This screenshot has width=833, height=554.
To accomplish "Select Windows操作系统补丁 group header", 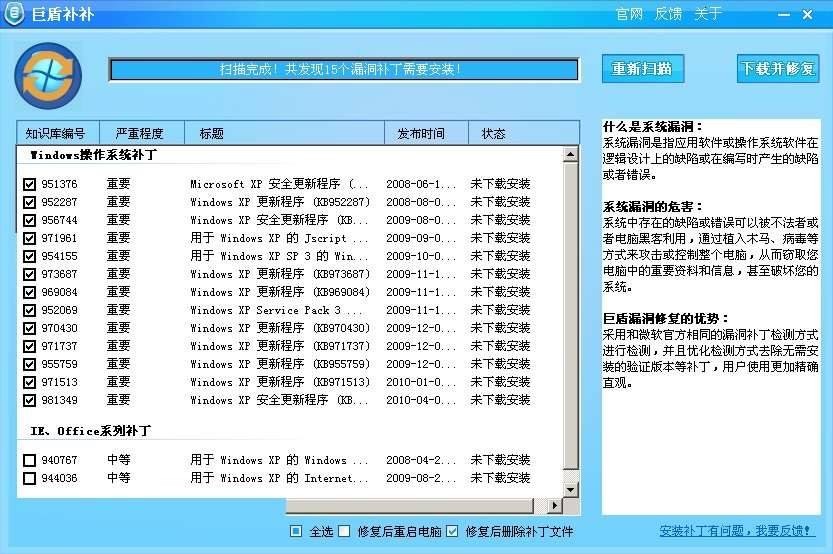I will coord(94,155).
